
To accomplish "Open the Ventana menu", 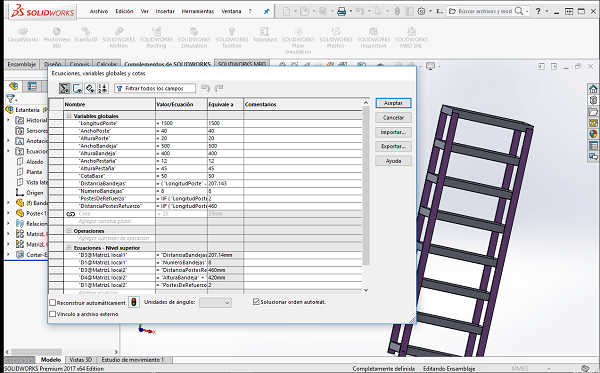I will click(x=231, y=11).
